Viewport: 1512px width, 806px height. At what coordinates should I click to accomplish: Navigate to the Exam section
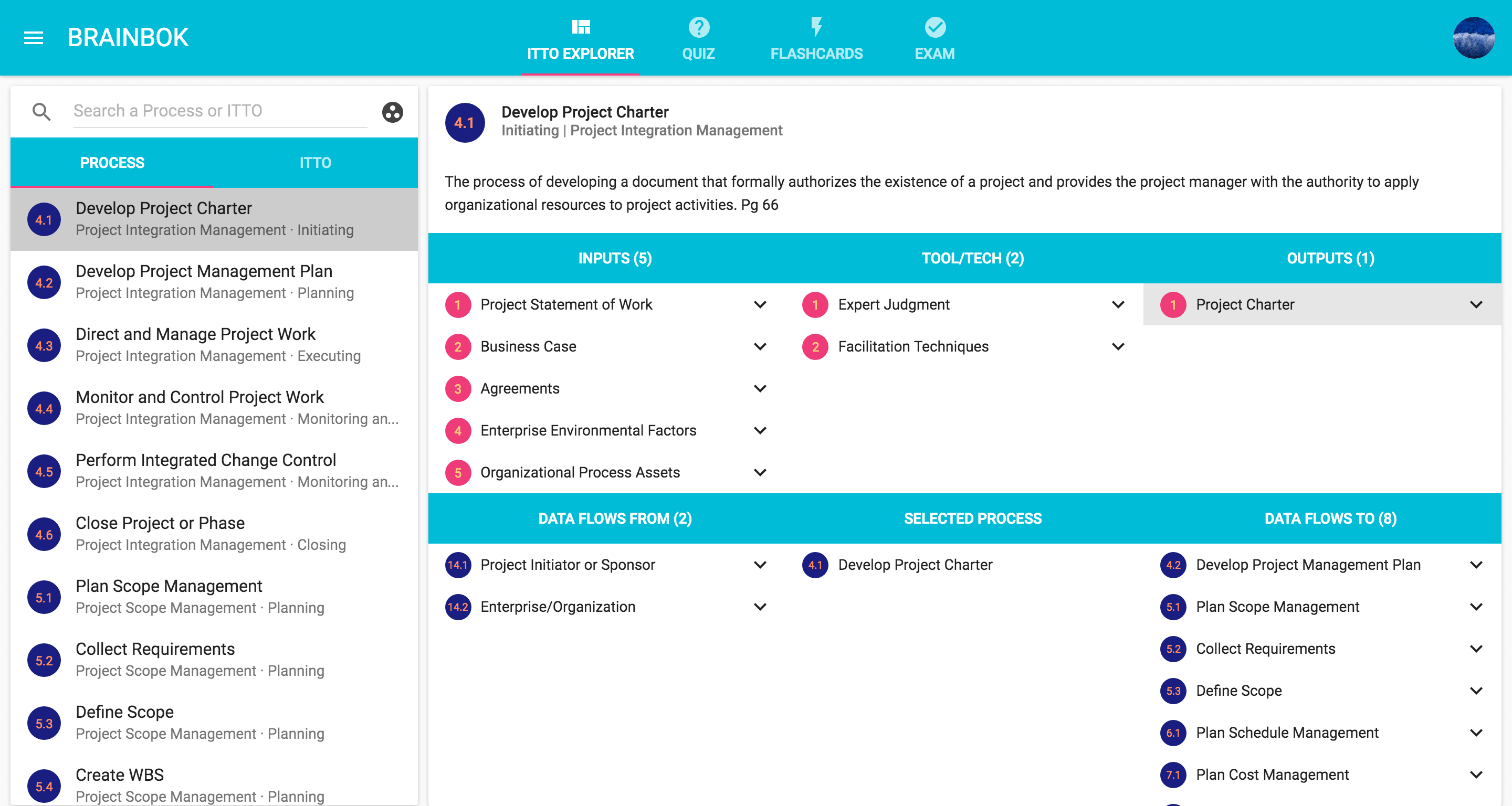934,38
